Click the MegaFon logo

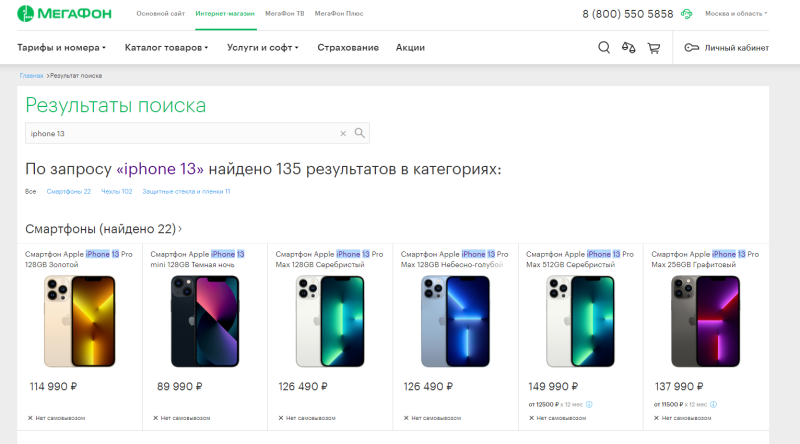pyautogui.click(x=64, y=14)
